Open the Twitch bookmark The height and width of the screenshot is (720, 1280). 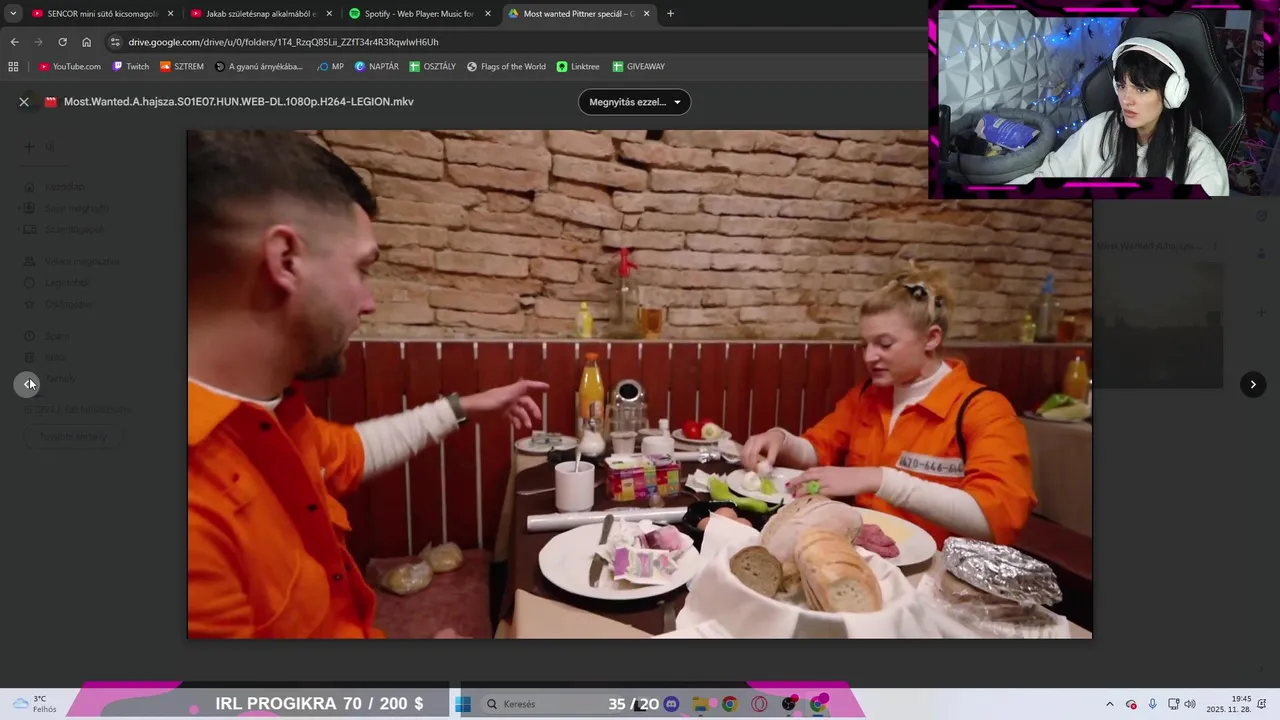click(x=131, y=67)
